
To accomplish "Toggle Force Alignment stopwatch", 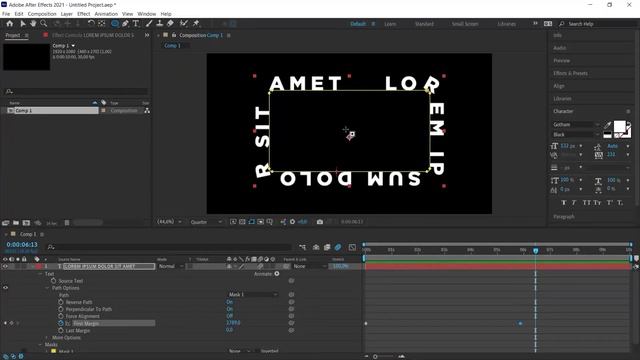I will [61, 316].
